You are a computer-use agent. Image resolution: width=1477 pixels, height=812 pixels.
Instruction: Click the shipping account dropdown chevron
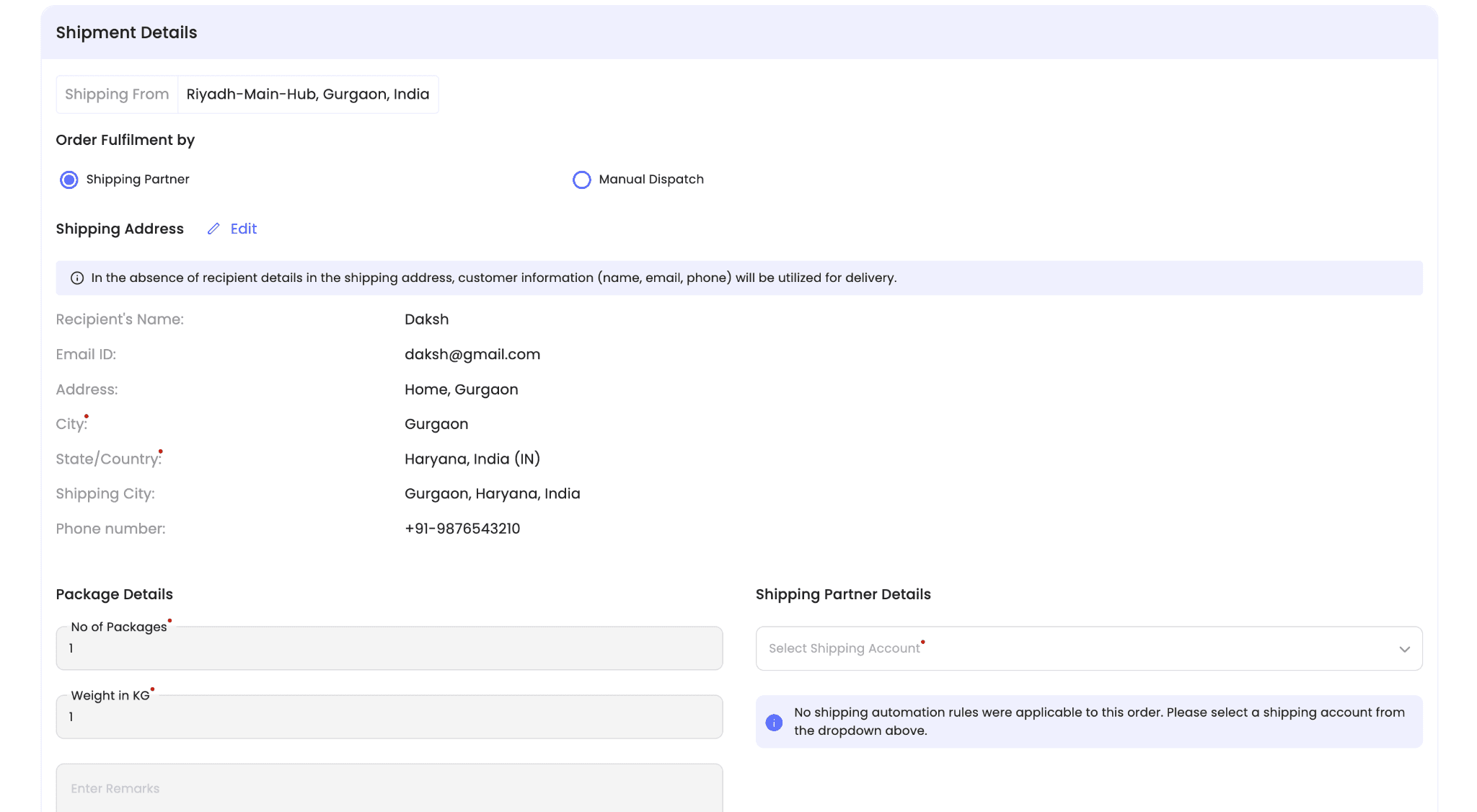coord(1404,649)
